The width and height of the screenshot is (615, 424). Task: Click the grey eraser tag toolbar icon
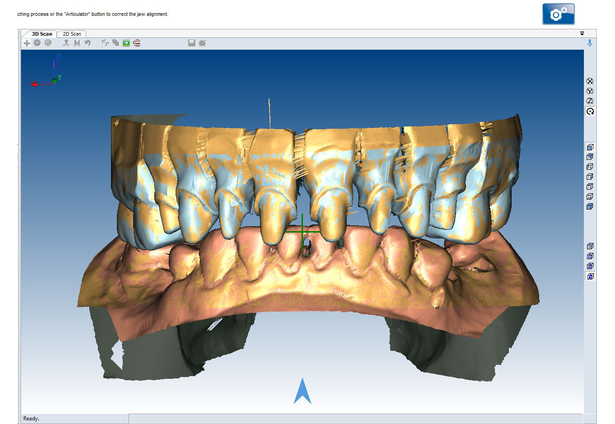click(x=115, y=43)
